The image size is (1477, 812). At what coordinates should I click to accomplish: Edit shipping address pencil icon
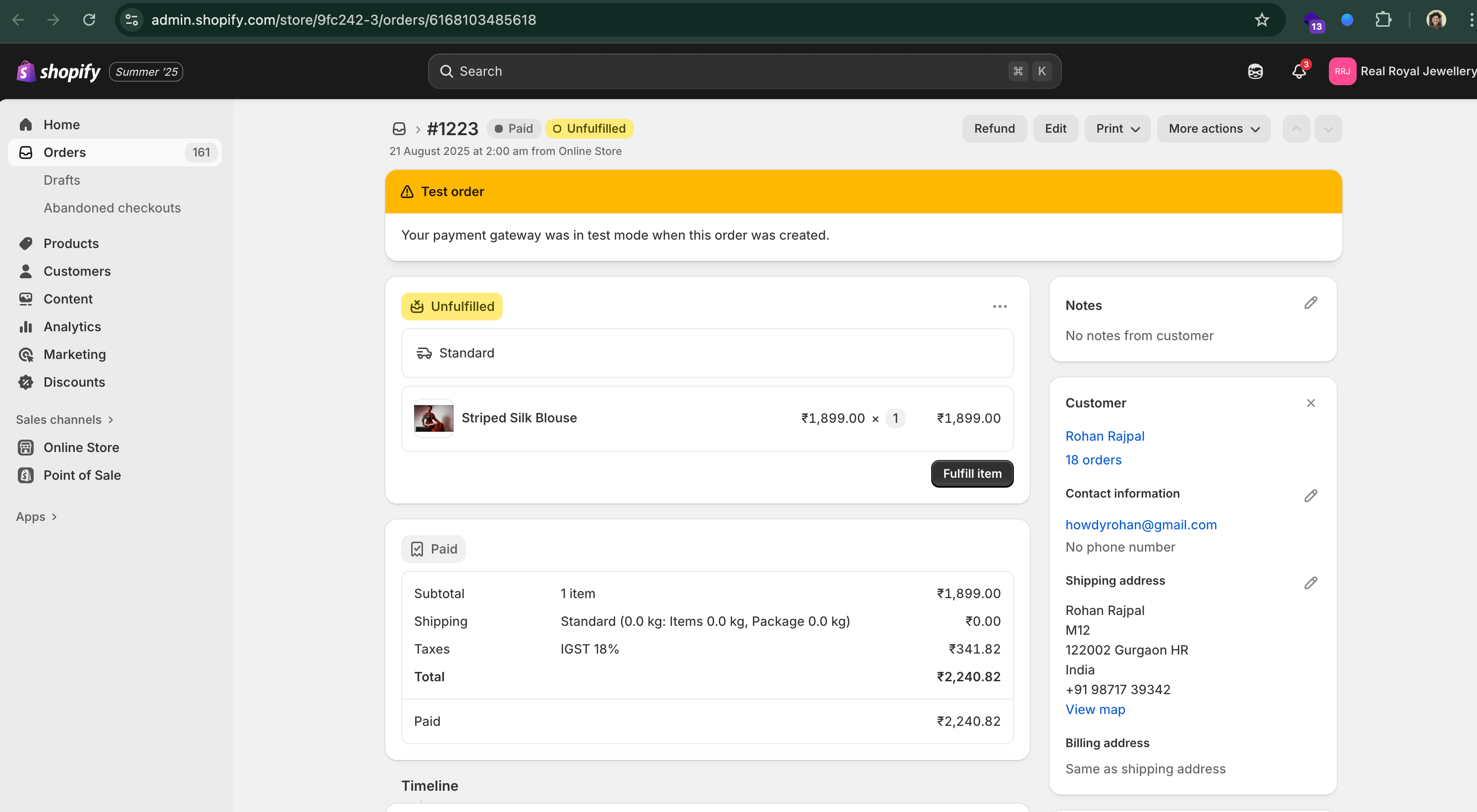[1311, 583]
